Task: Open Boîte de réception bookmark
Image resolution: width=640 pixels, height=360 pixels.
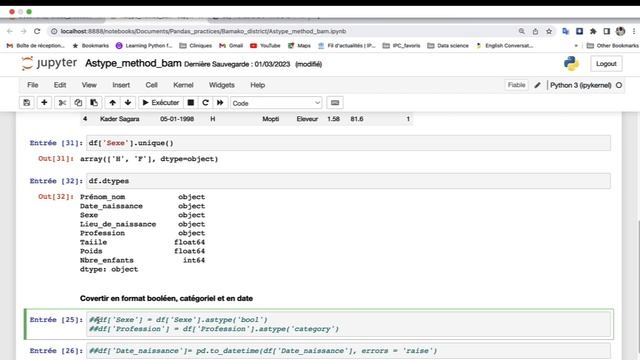Action: (x=36, y=46)
